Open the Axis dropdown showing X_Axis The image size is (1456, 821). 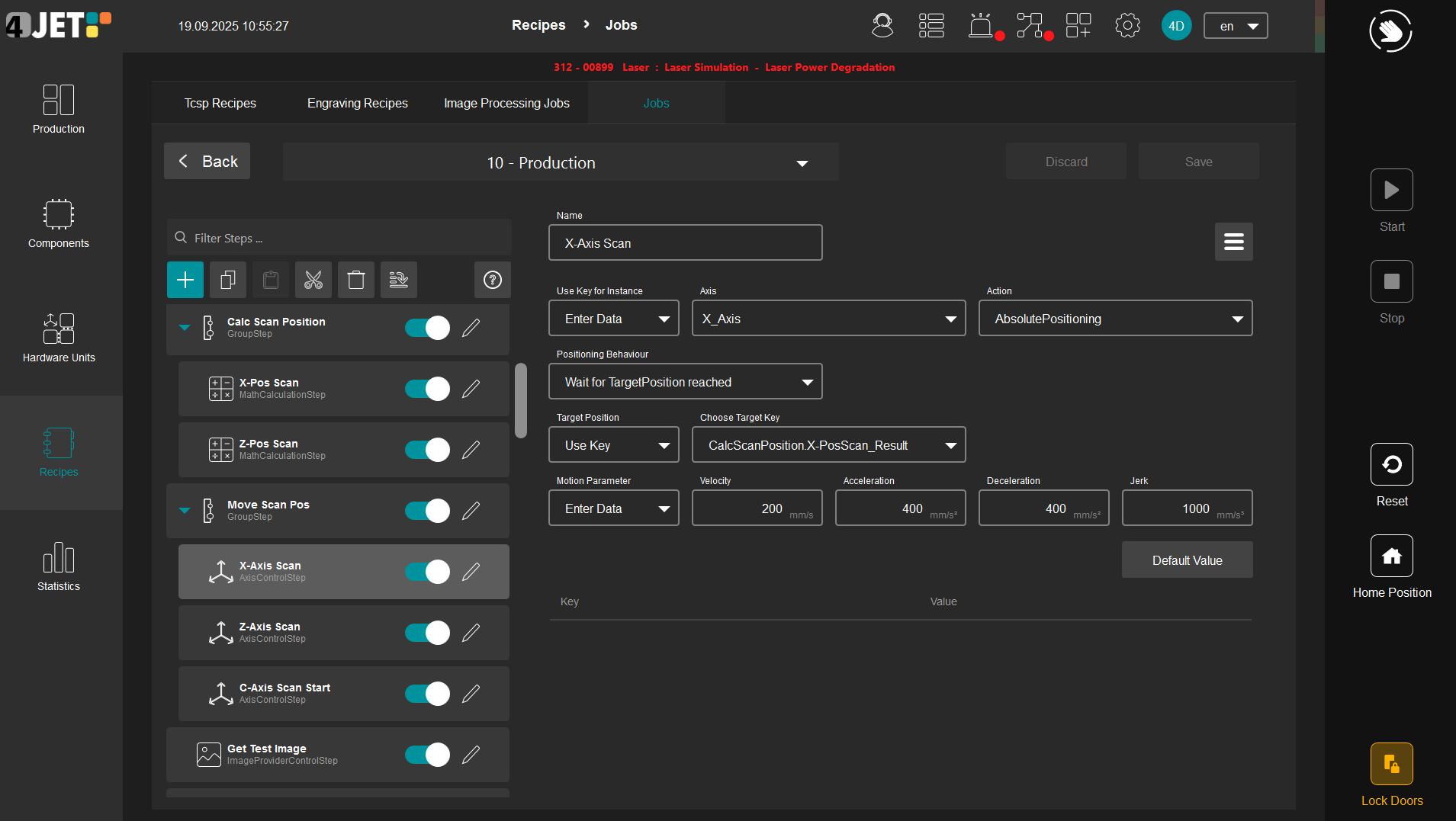[x=828, y=319]
